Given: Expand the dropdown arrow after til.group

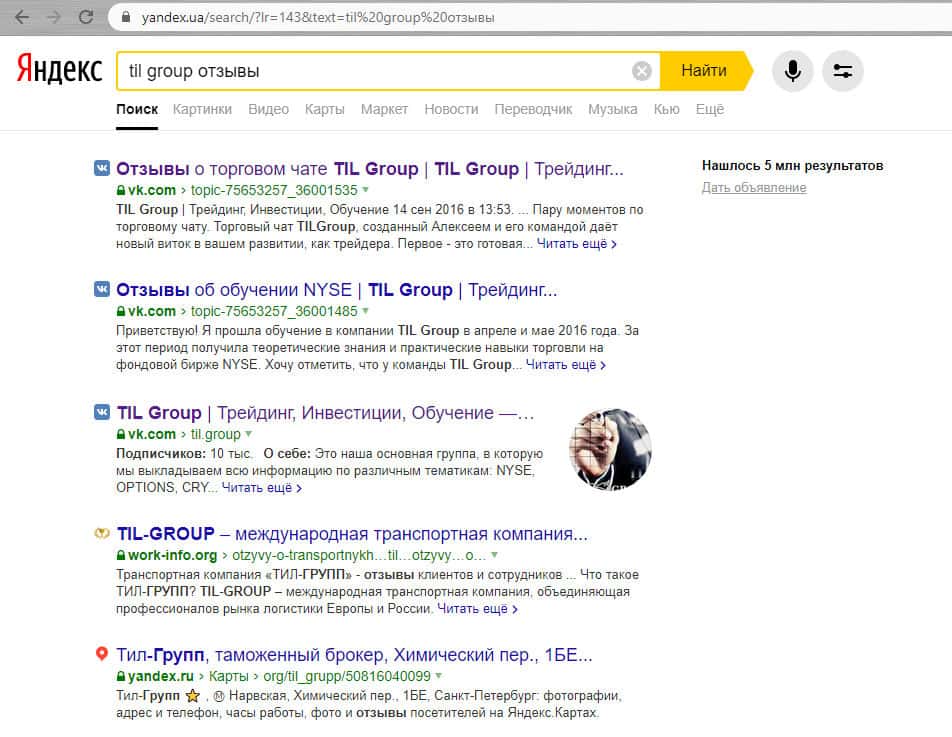Looking at the screenshot, I should pos(248,434).
